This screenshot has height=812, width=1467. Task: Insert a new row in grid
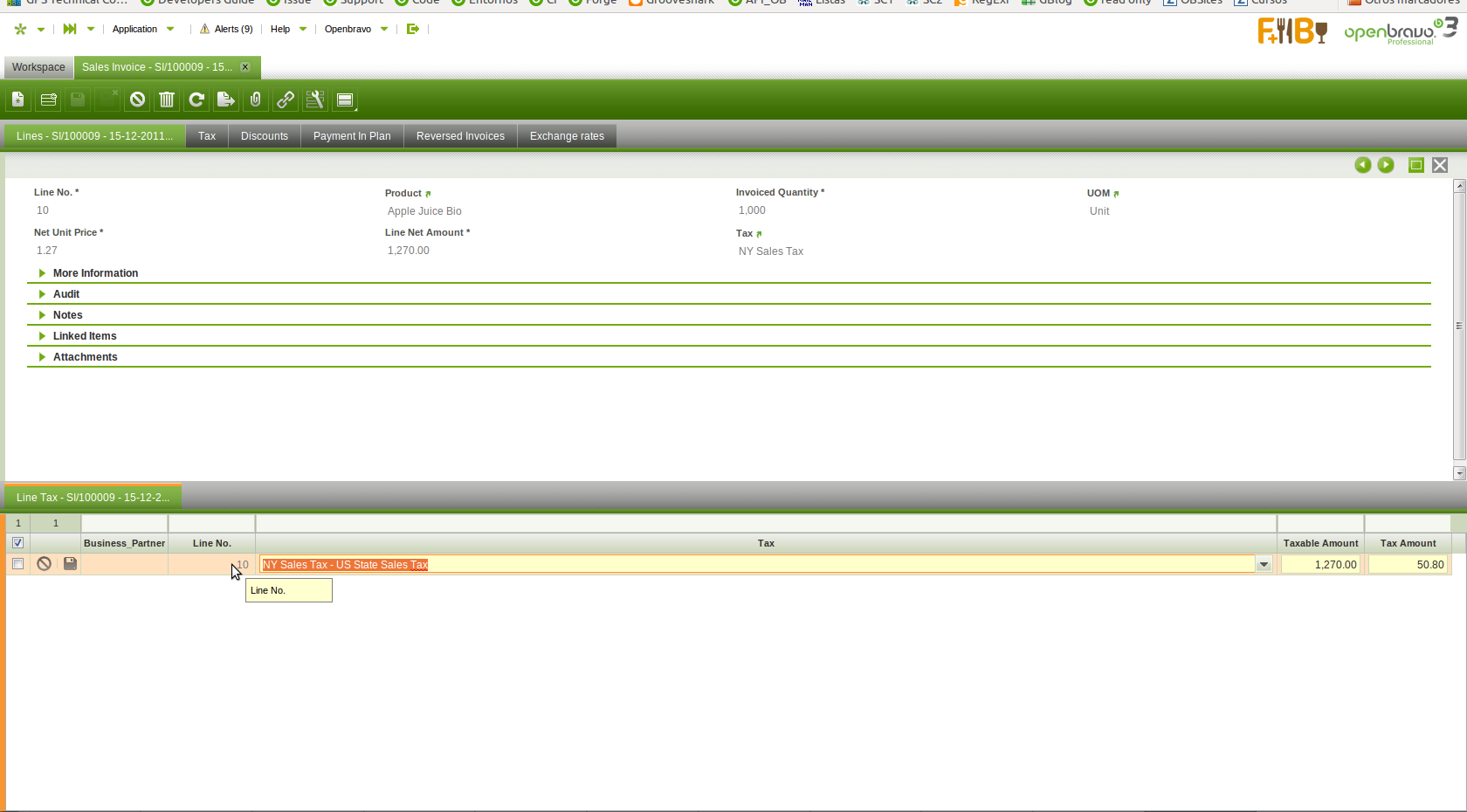coord(48,100)
